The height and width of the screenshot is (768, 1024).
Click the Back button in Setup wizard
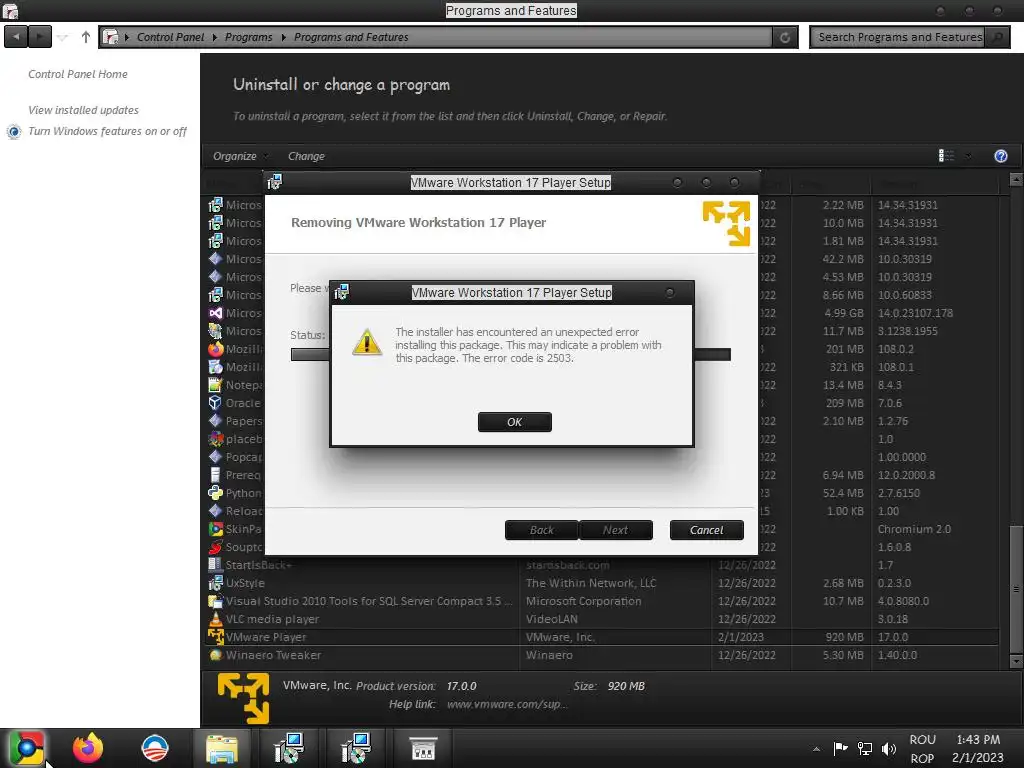(541, 530)
